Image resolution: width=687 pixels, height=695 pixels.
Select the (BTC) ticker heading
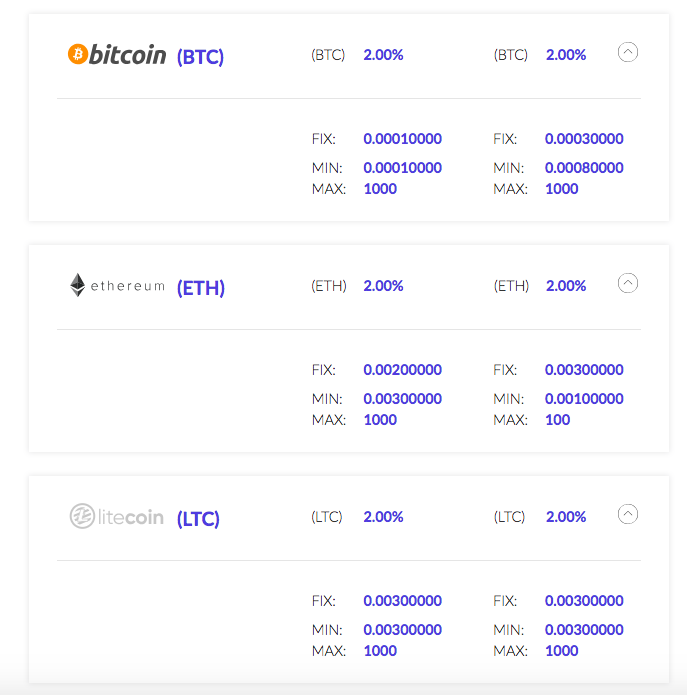(200, 57)
